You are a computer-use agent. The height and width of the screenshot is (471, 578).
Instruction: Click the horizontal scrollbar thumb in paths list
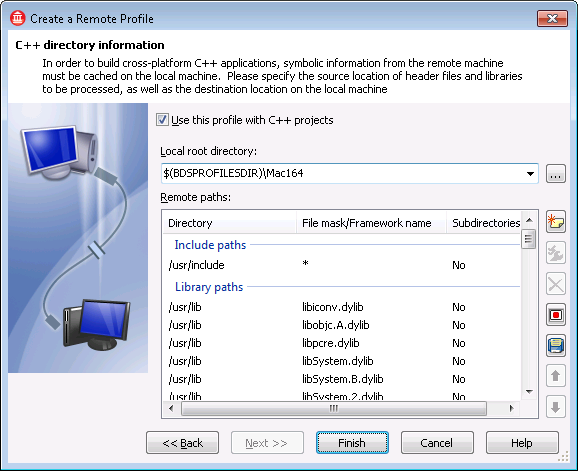click(334, 408)
